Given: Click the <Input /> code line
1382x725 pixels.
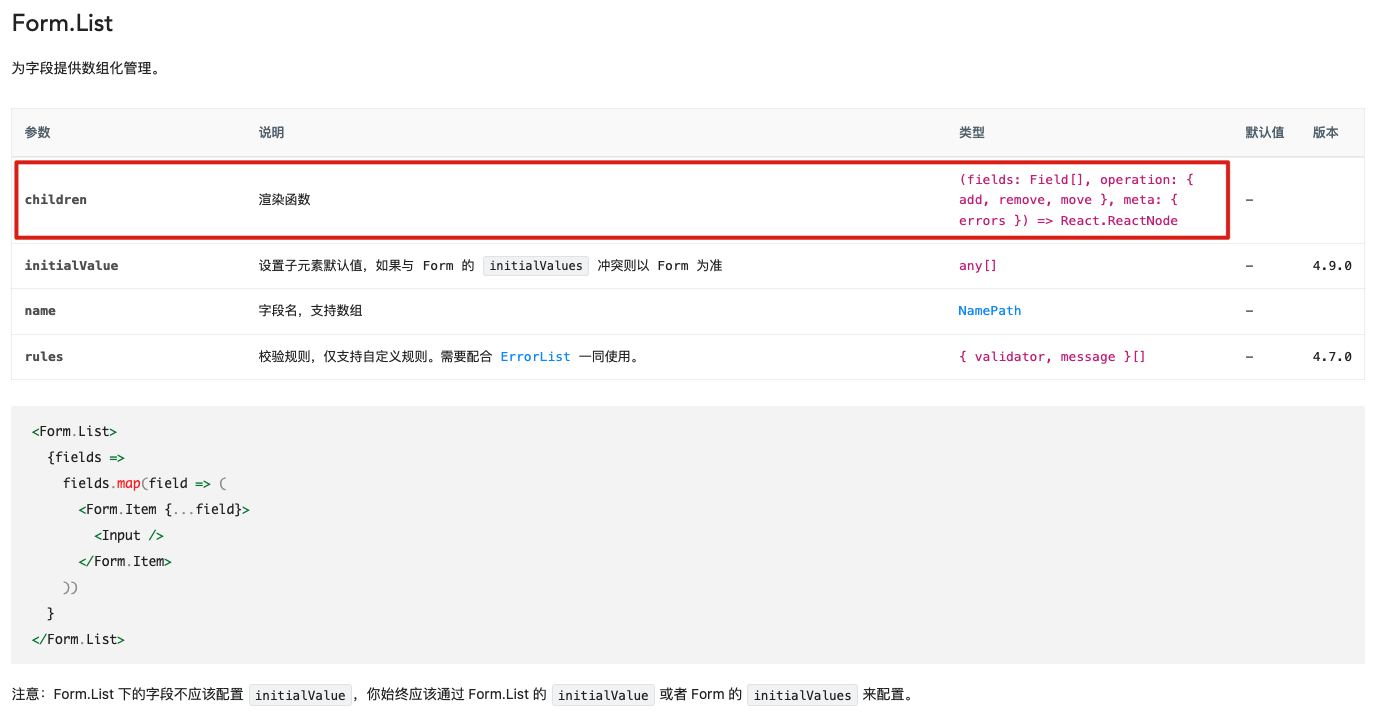Looking at the screenshot, I should (129, 536).
